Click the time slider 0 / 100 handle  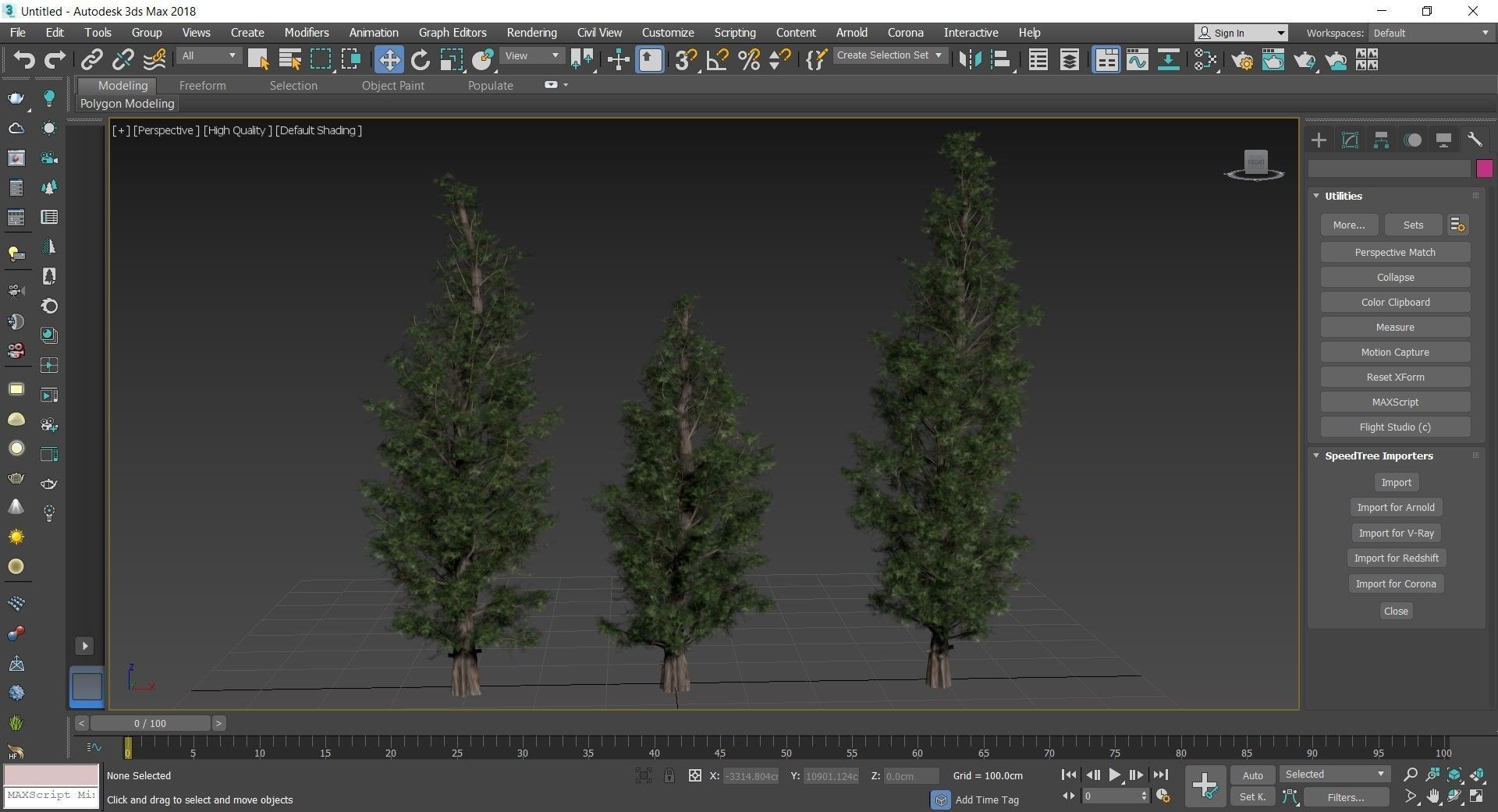tap(150, 723)
